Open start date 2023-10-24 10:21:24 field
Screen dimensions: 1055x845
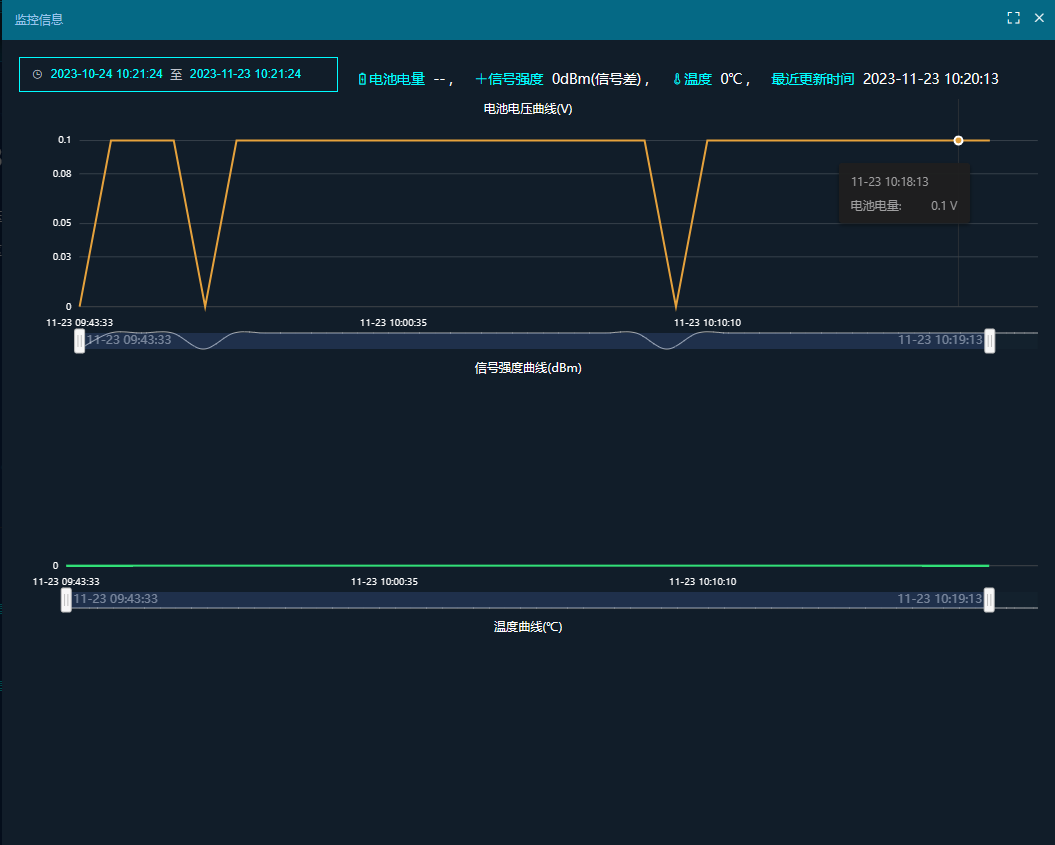click(106, 74)
